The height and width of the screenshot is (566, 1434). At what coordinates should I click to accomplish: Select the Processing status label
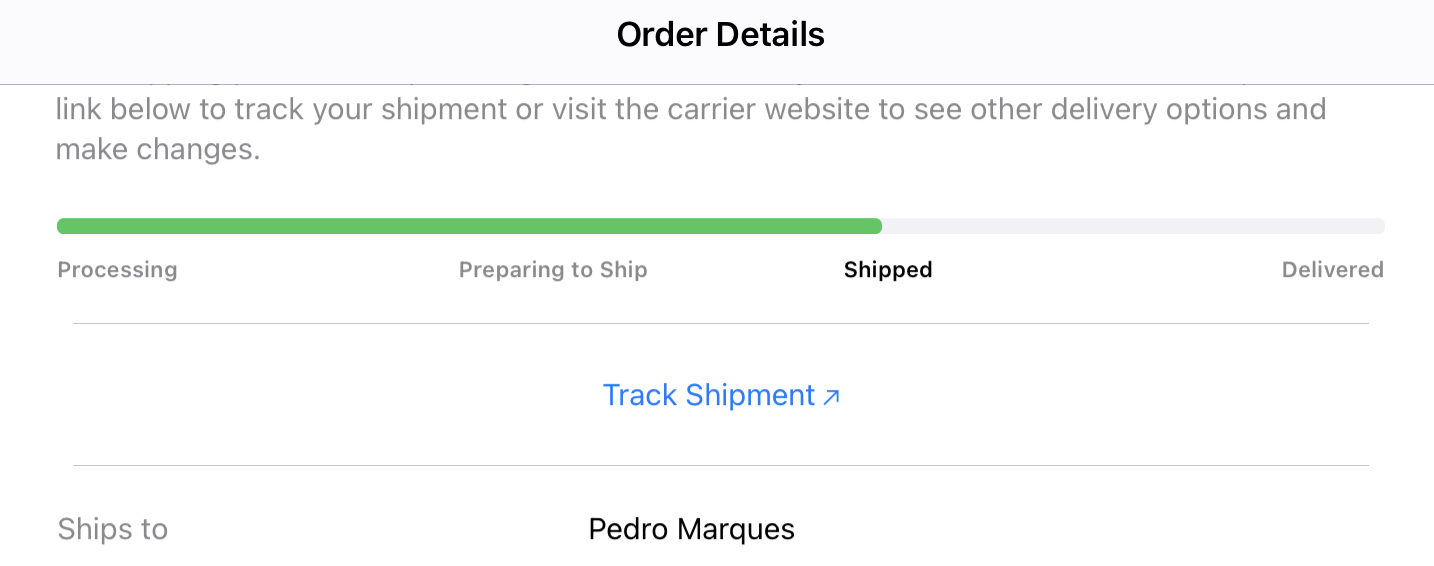coord(117,270)
